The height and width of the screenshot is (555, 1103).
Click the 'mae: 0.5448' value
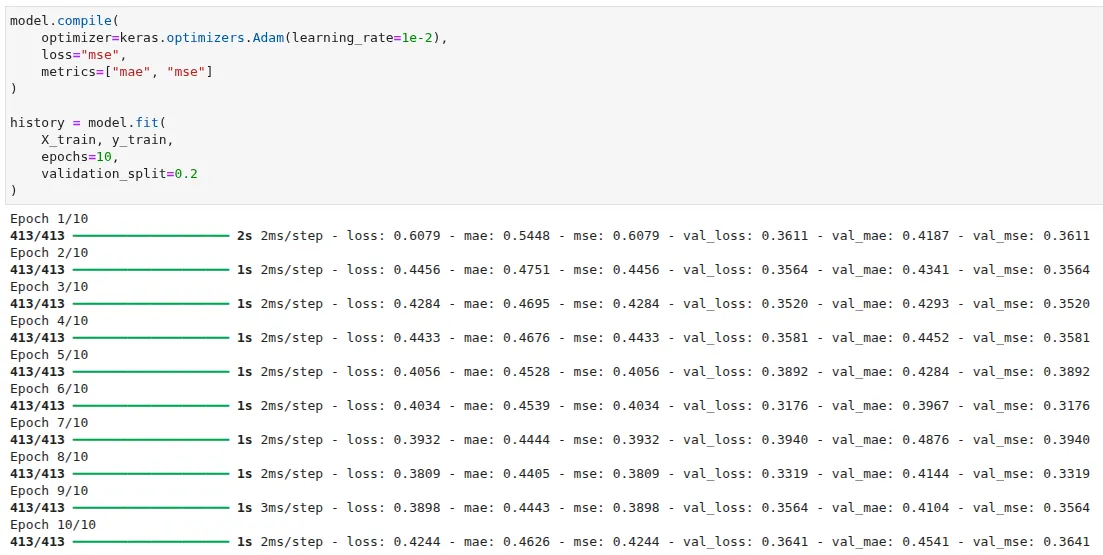(x=506, y=236)
